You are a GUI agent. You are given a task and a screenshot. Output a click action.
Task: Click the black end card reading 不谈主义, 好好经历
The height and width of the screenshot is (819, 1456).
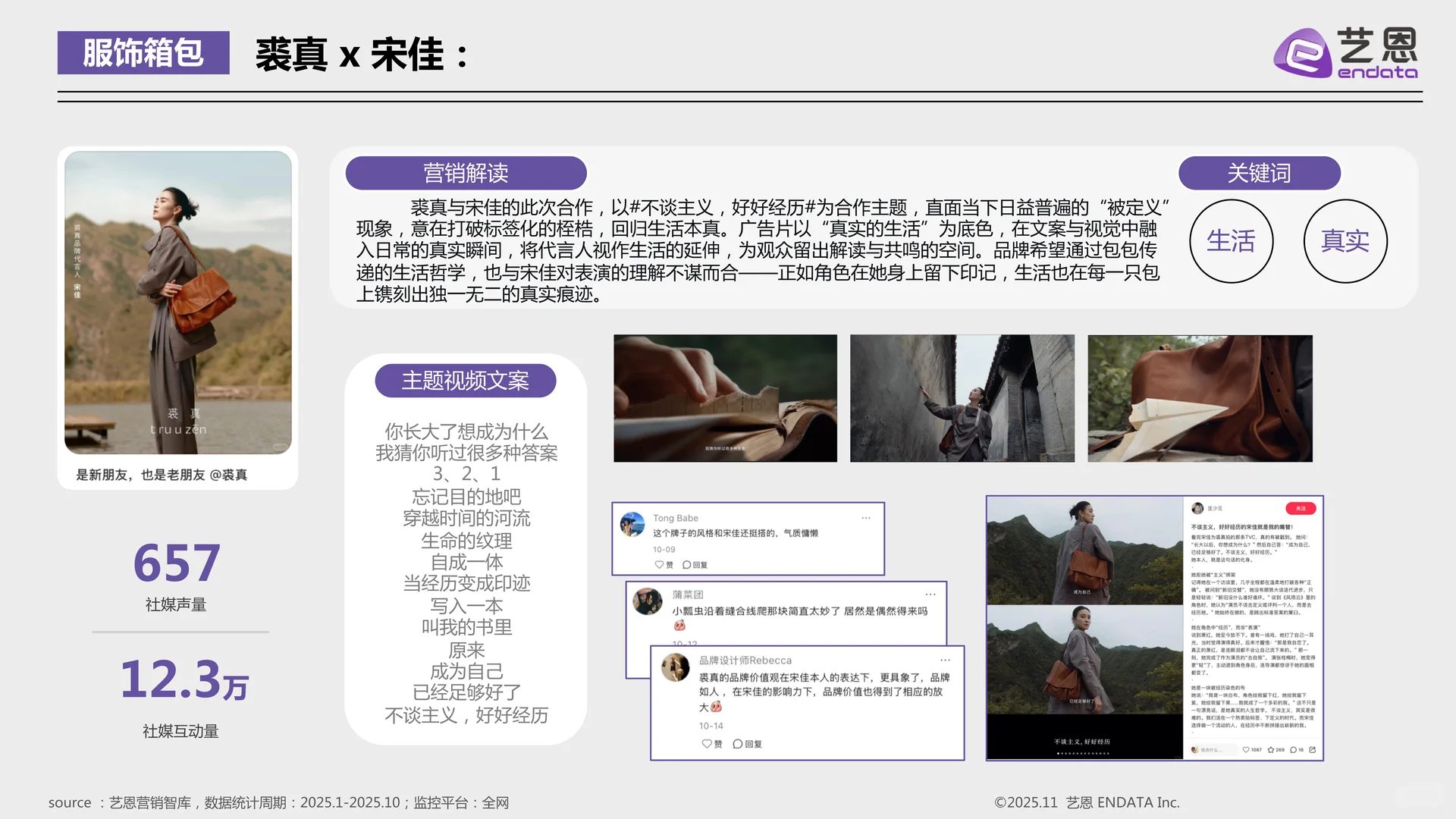click(1084, 736)
